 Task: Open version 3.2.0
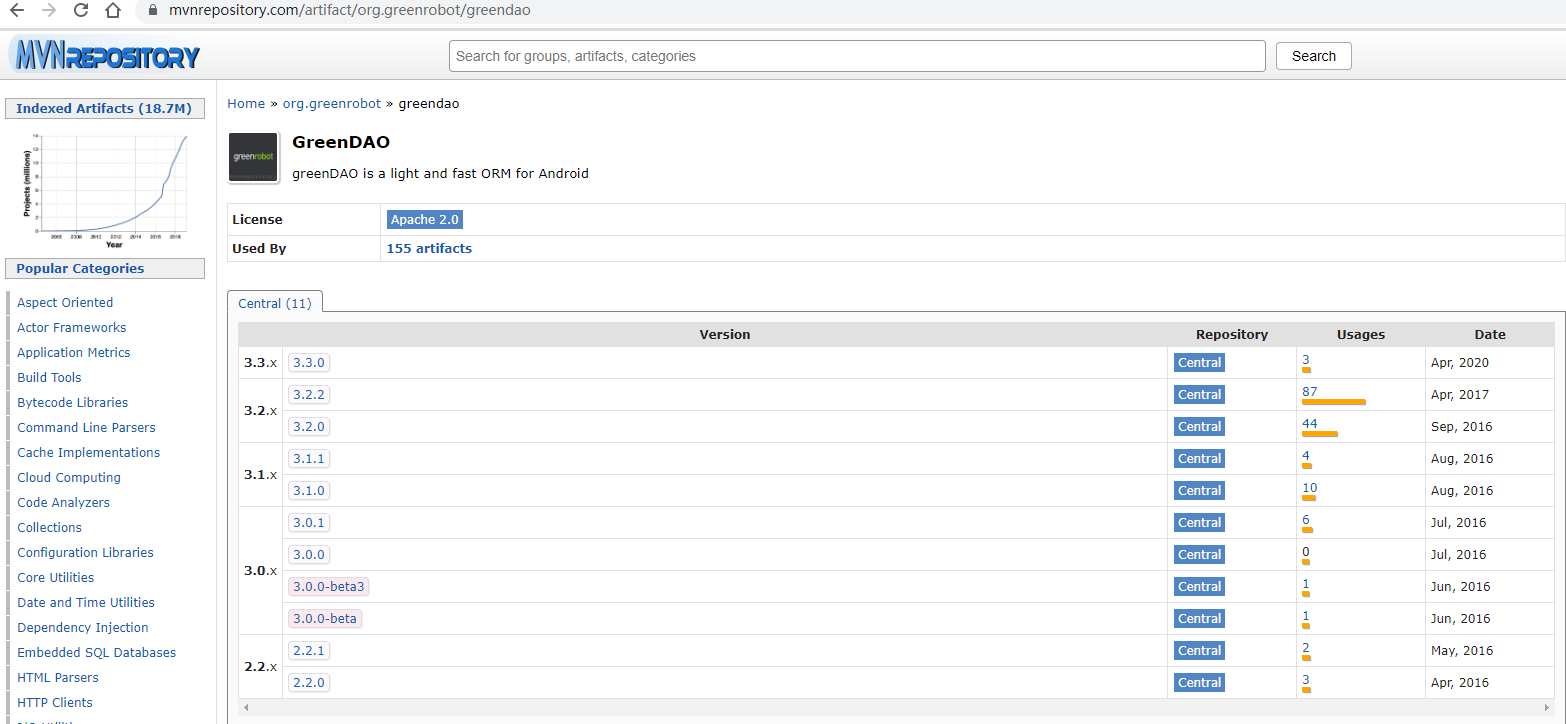309,426
